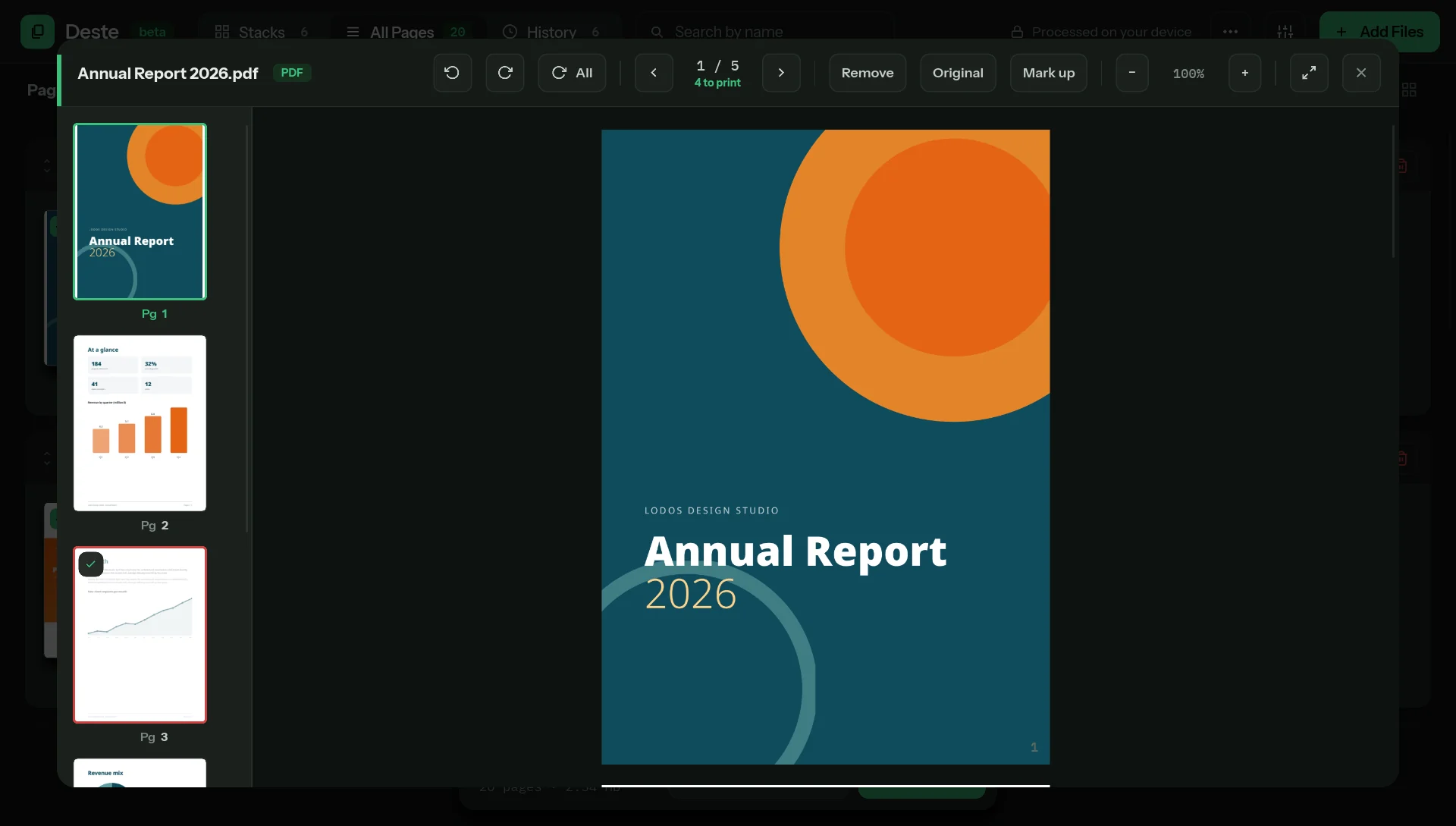Open the three-dots more menu
Image resolution: width=1456 pixels, height=826 pixels.
click(x=1230, y=32)
